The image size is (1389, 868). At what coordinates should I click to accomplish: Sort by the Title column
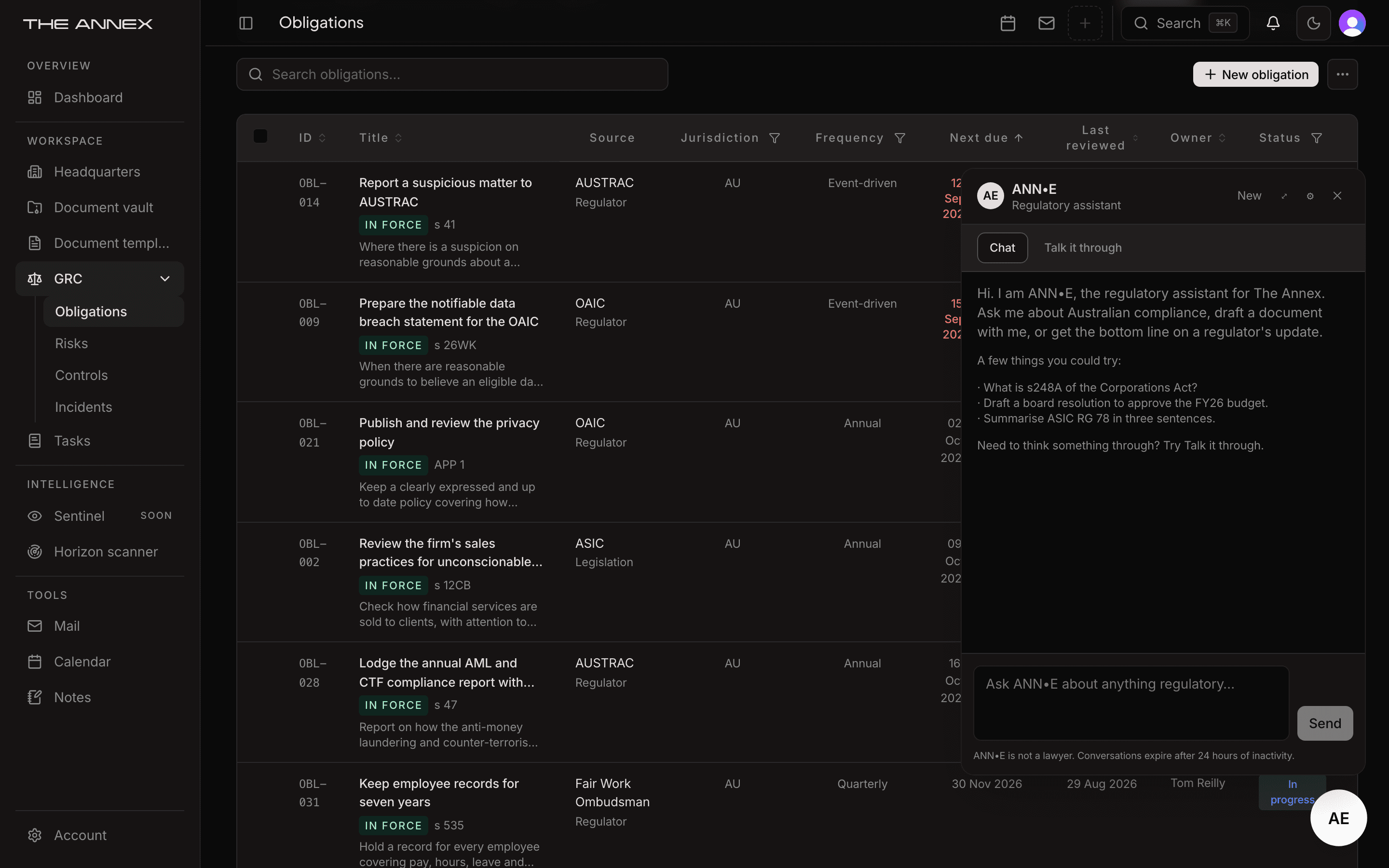[x=381, y=138]
